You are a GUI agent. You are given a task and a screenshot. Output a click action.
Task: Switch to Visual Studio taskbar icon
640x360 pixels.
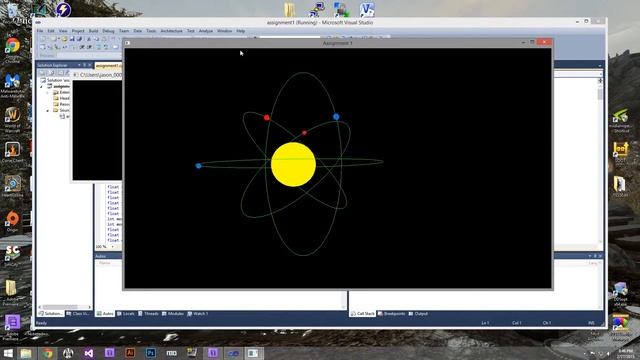click(x=89, y=353)
